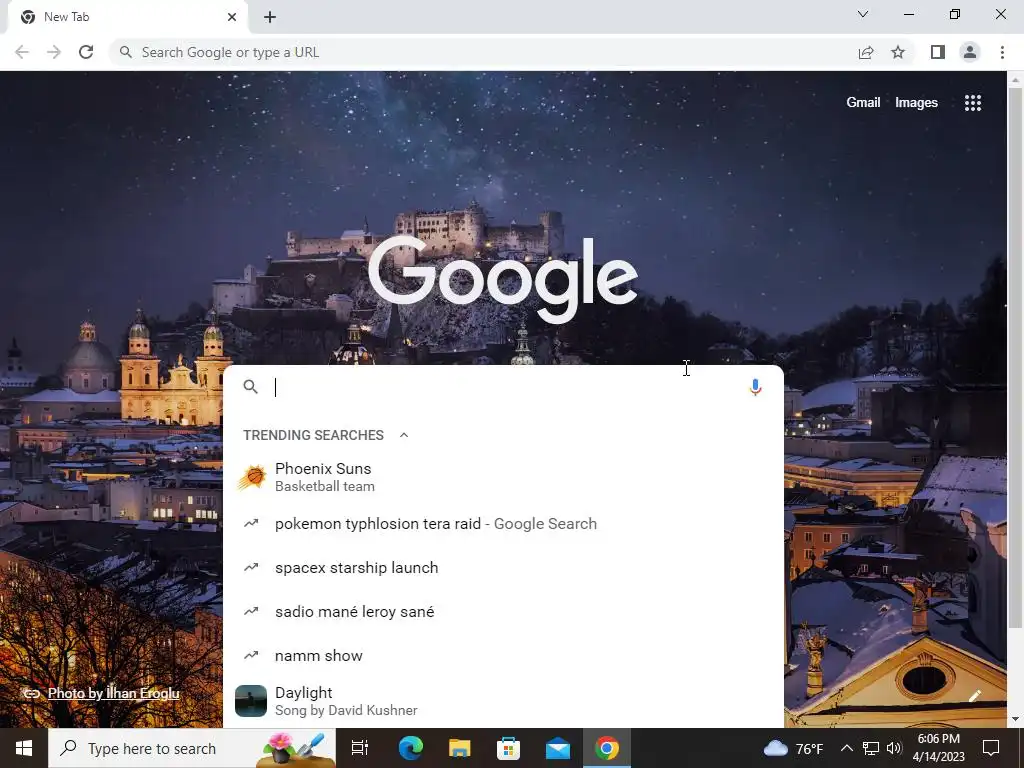The height and width of the screenshot is (768, 1024).
Task: Click the customize Chrome pencil icon
Action: click(x=975, y=696)
